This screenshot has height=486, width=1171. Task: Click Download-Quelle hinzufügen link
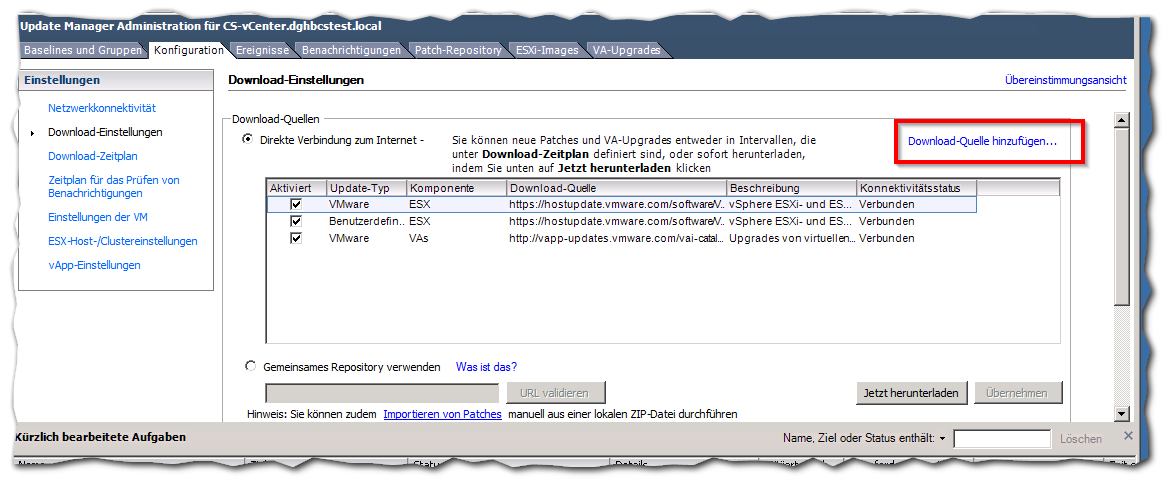(x=982, y=142)
